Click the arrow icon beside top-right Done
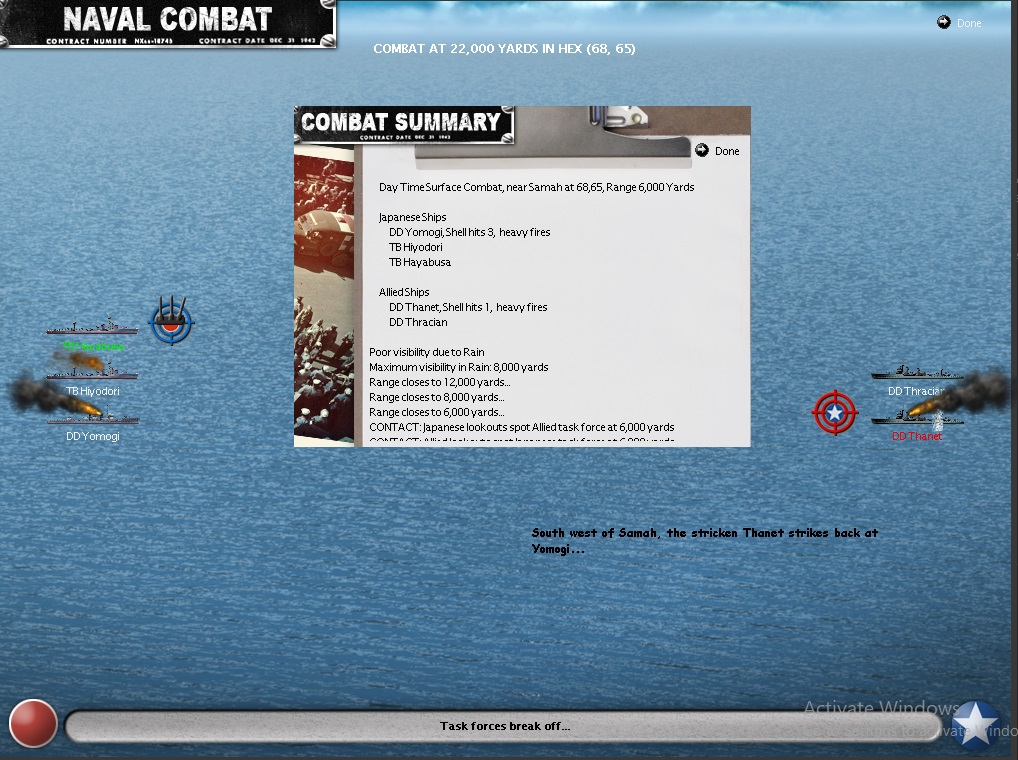This screenshot has height=760, width=1018. pyautogui.click(x=943, y=23)
